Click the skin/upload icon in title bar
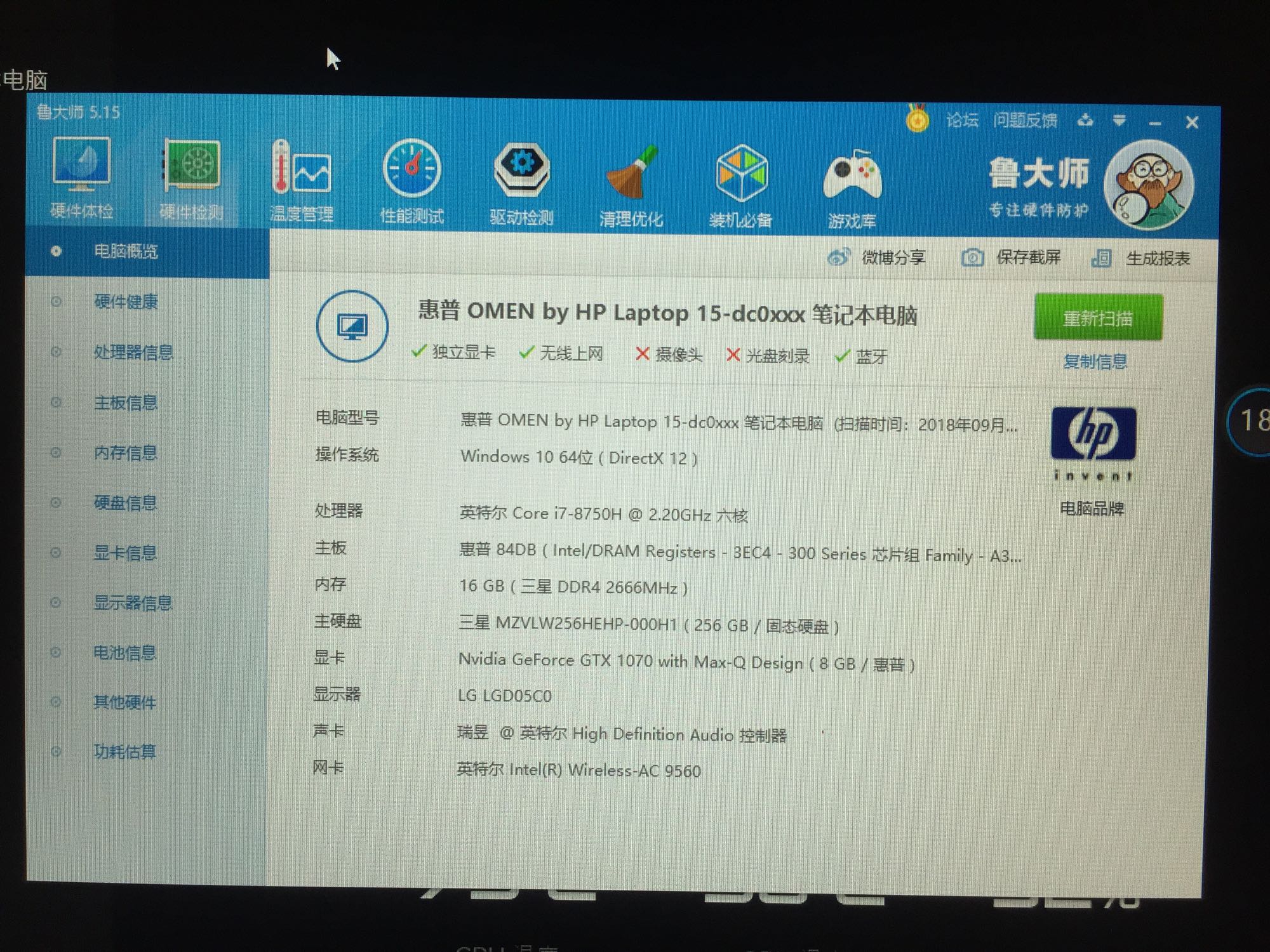Image resolution: width=1270 pixels, height=952 pixels. 1085,120
